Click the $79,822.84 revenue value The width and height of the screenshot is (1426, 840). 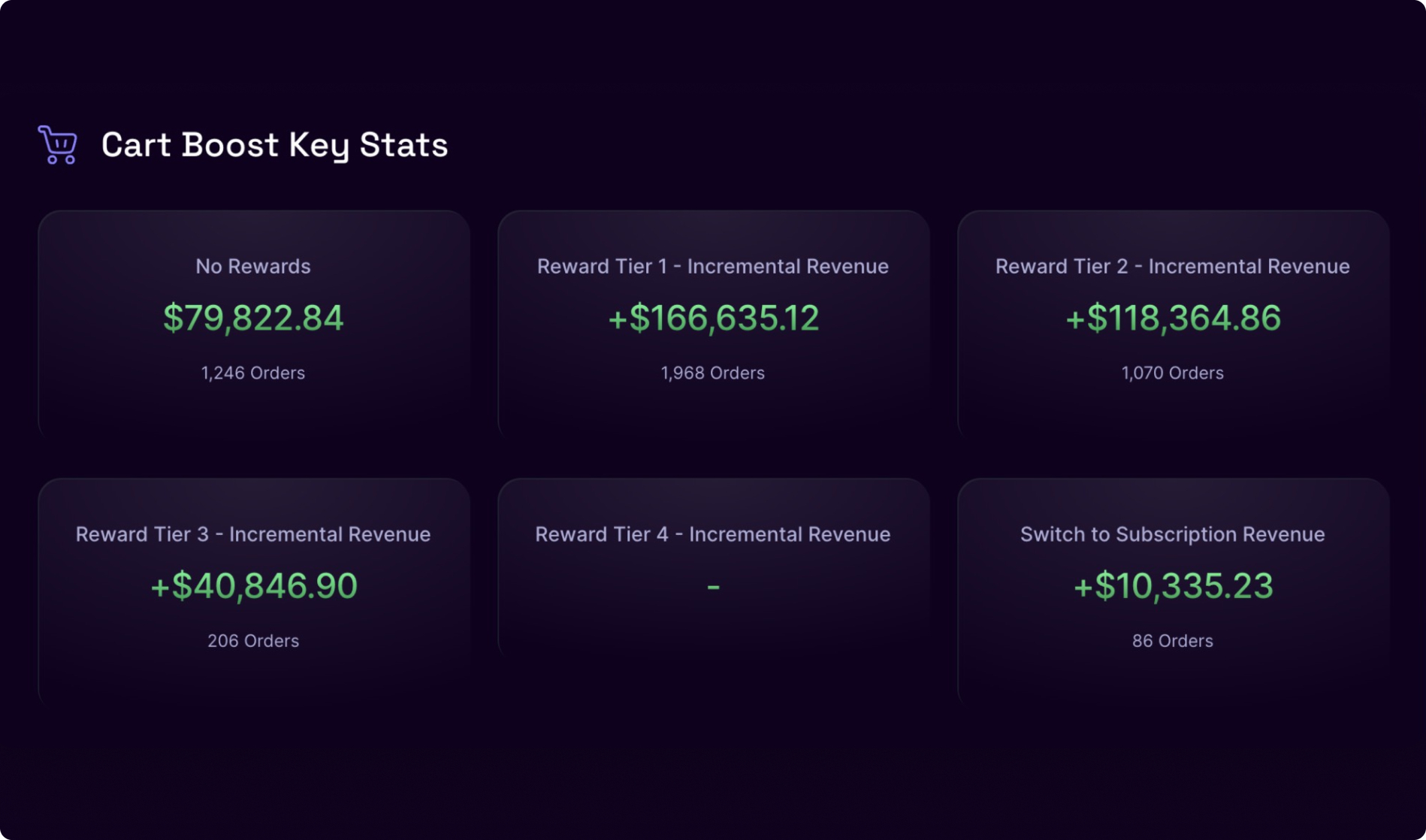pos(253,318)
